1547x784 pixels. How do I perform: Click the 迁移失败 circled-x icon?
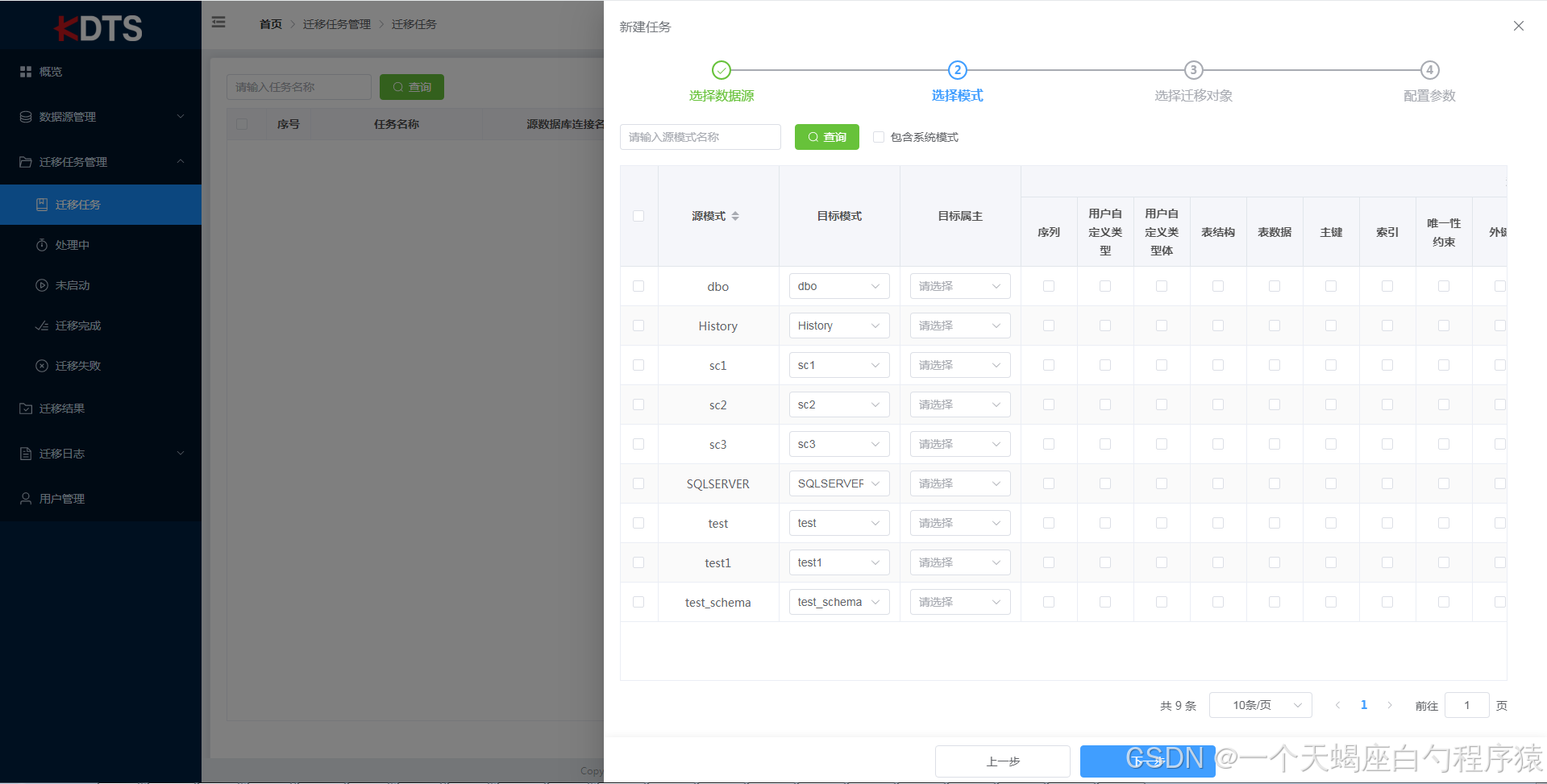coord(42,366)
